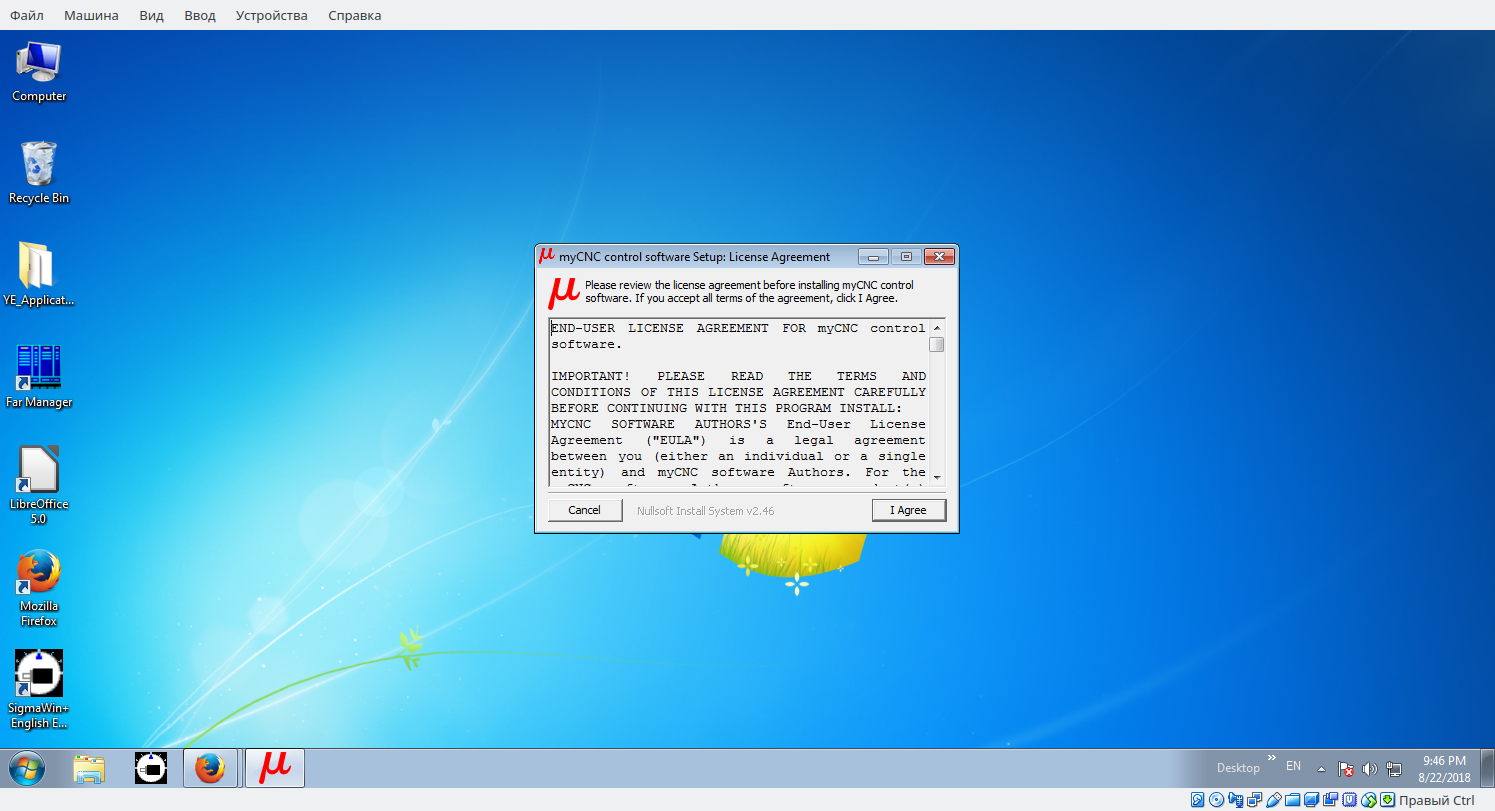Expand the Desktop toolbar chevron
The height and width of the screenshot is (811, 1495).
click(1272, 760)
